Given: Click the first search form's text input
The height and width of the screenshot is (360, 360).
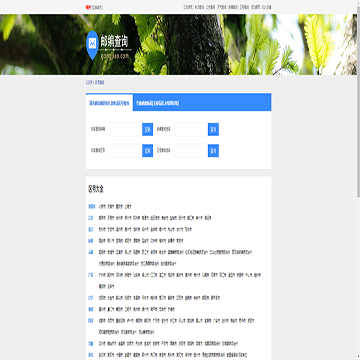Looking at the screenshot, I should point(126,129).
